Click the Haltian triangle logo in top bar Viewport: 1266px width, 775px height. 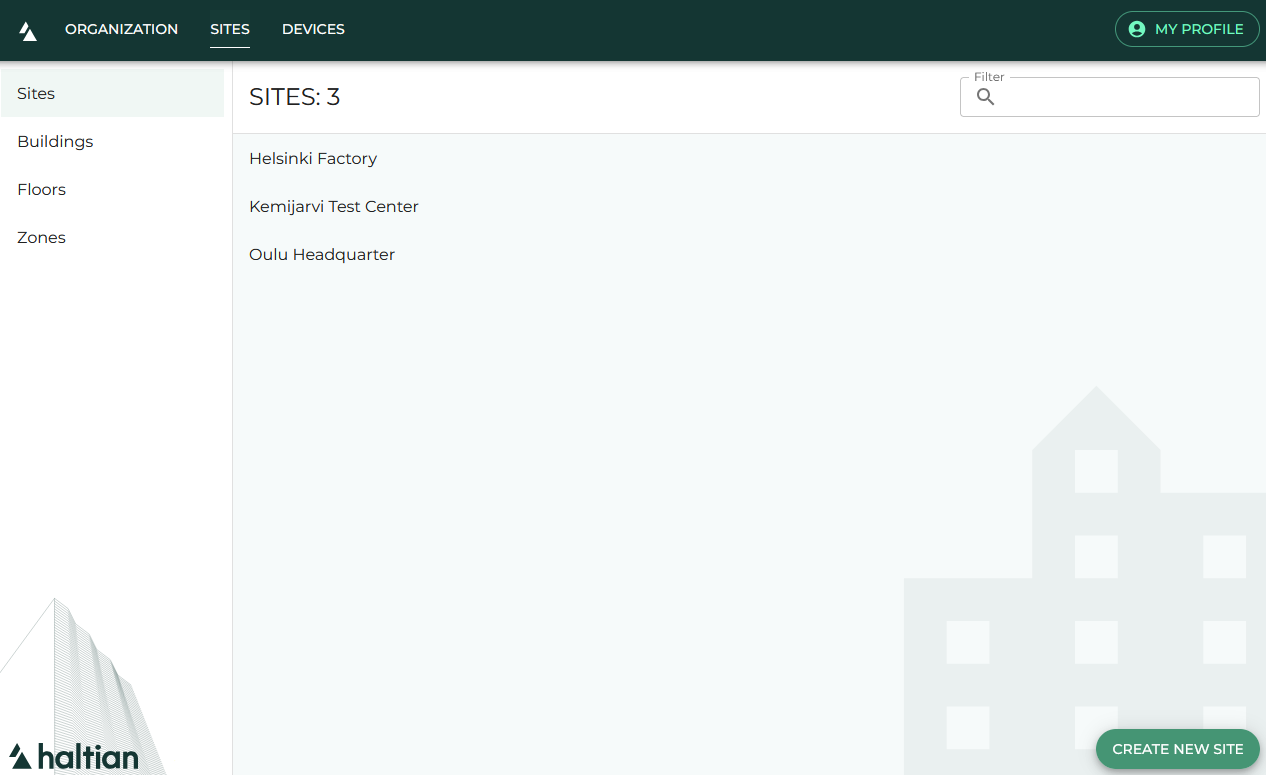28,30
